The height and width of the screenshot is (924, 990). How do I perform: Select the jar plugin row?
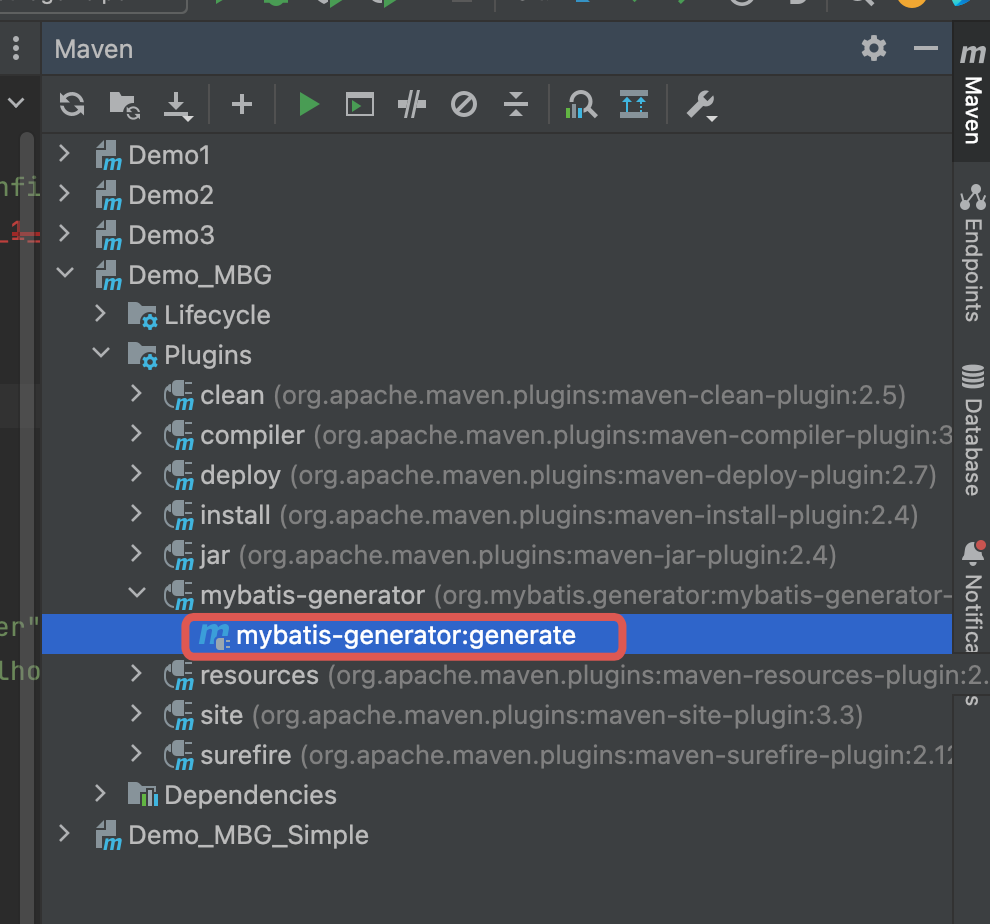(x=497, y=555)
